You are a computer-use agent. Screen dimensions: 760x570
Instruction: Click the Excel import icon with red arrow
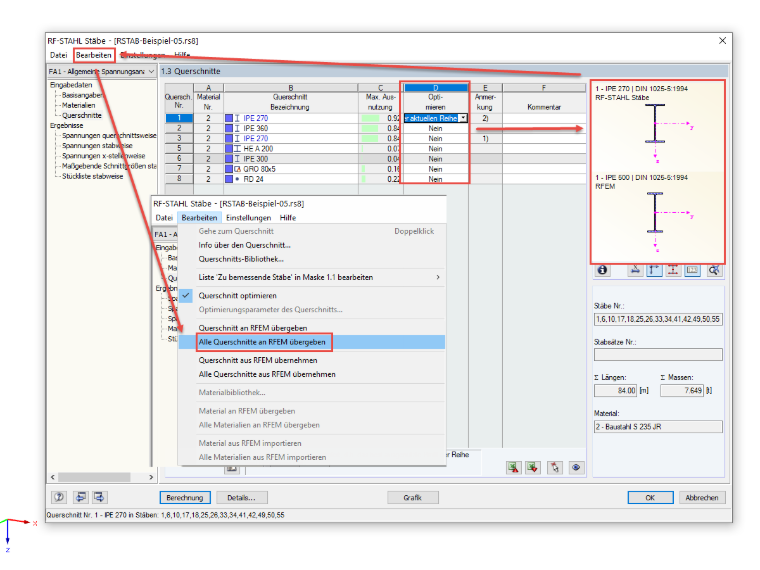(533, 468)
